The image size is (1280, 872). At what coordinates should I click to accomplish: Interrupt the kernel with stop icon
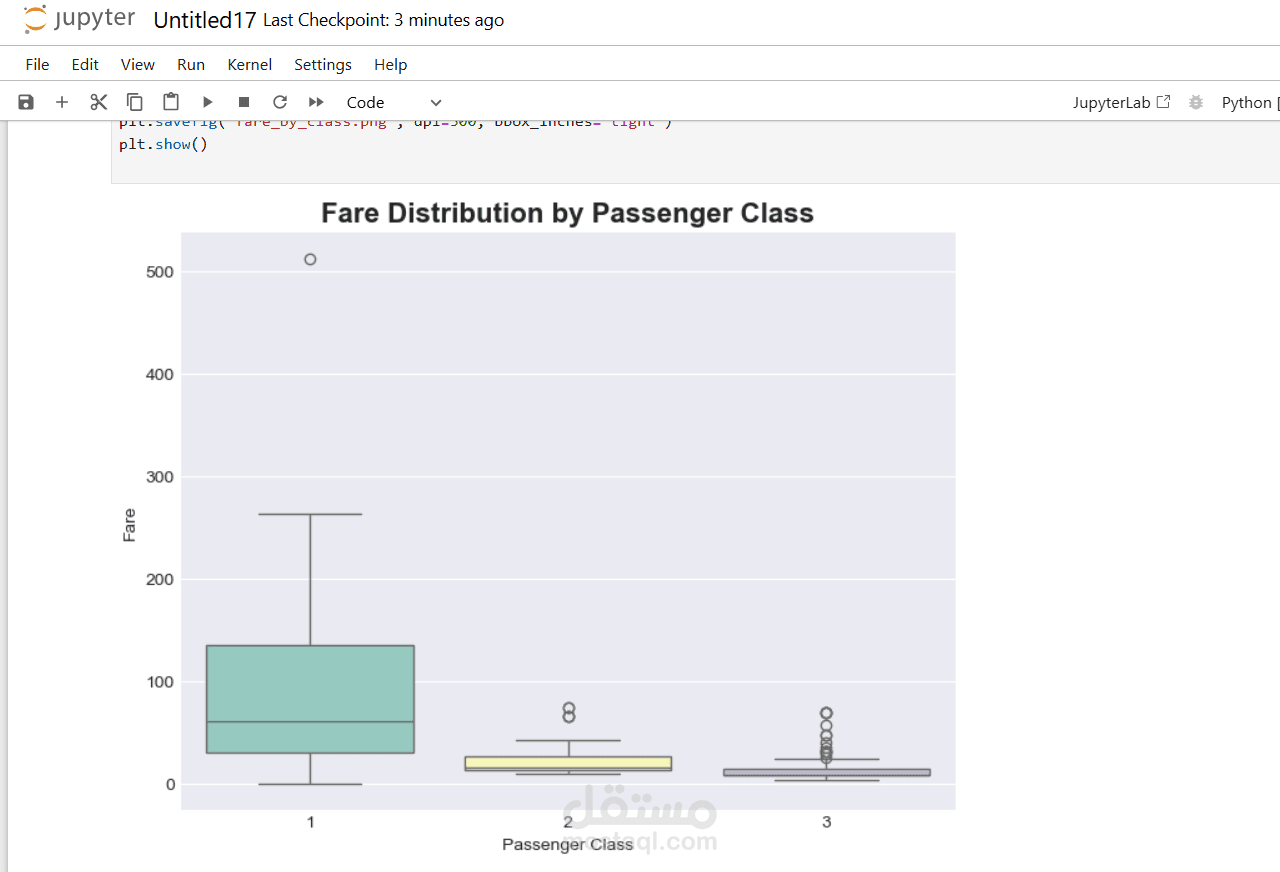coord(244,102)
